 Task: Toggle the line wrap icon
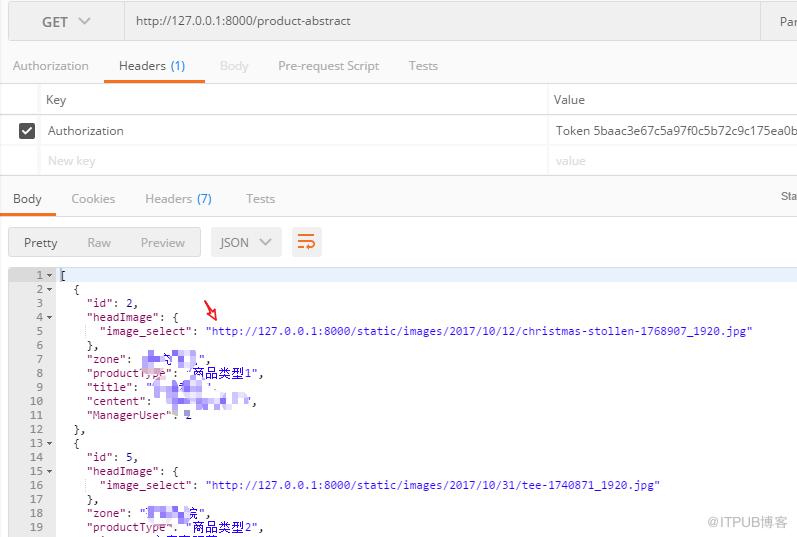(306, 242)
